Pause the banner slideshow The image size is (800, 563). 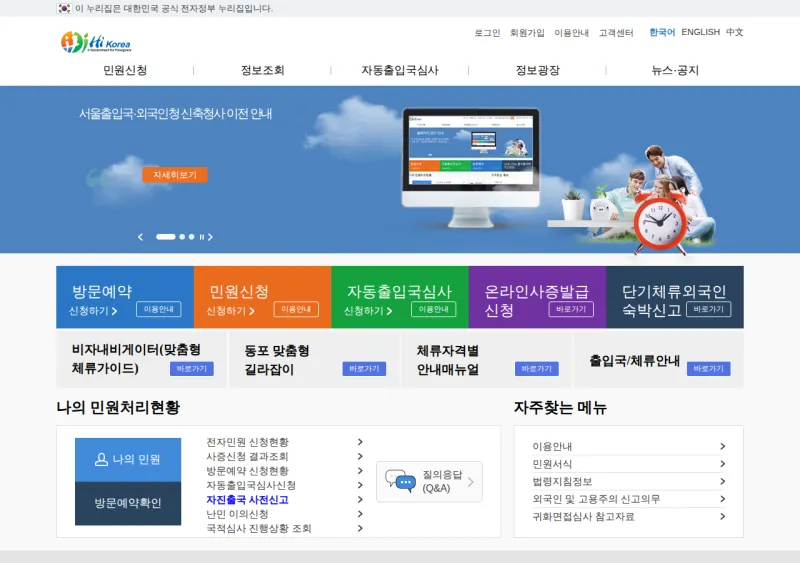202,237
